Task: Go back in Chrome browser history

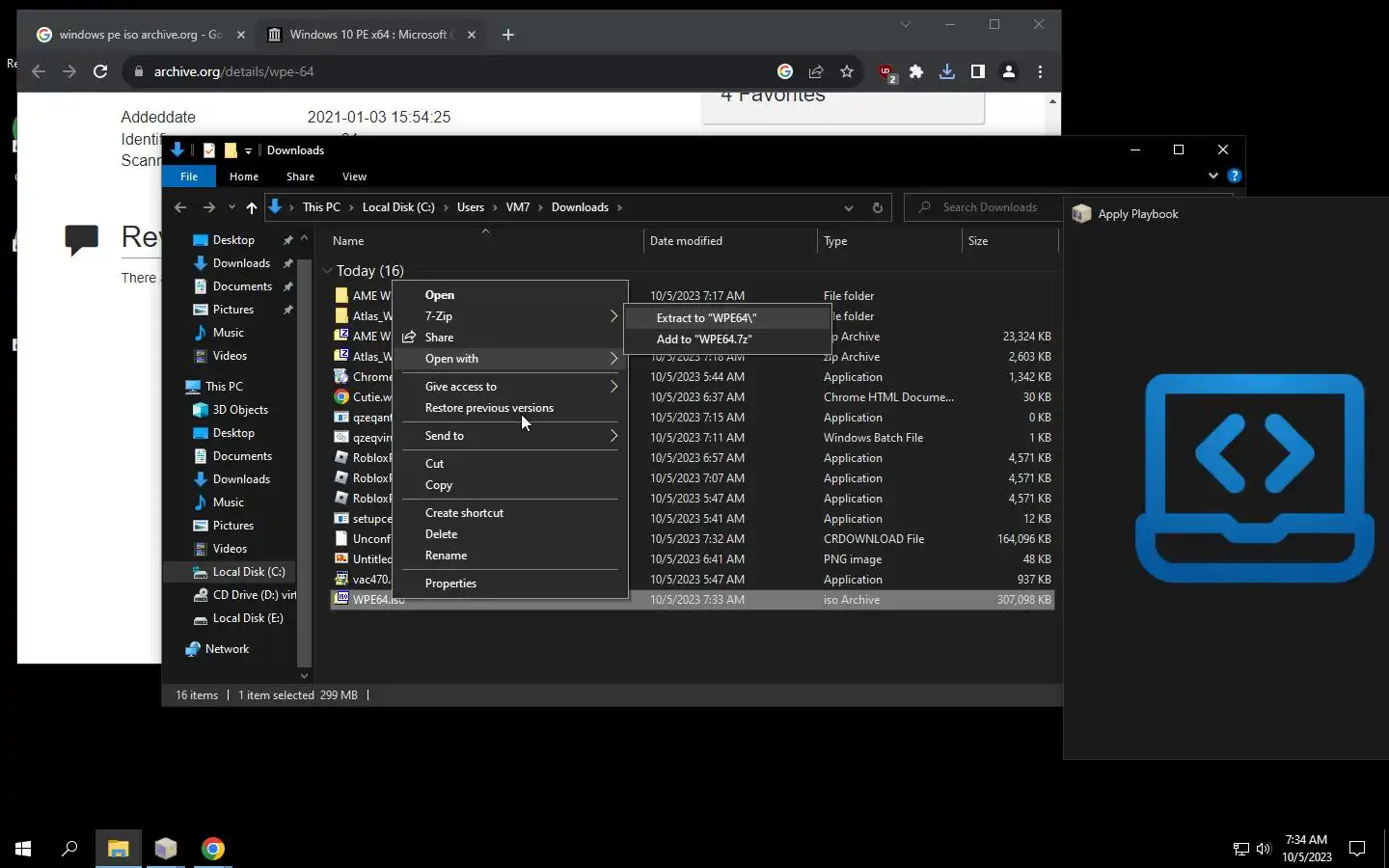Action: 39,71
